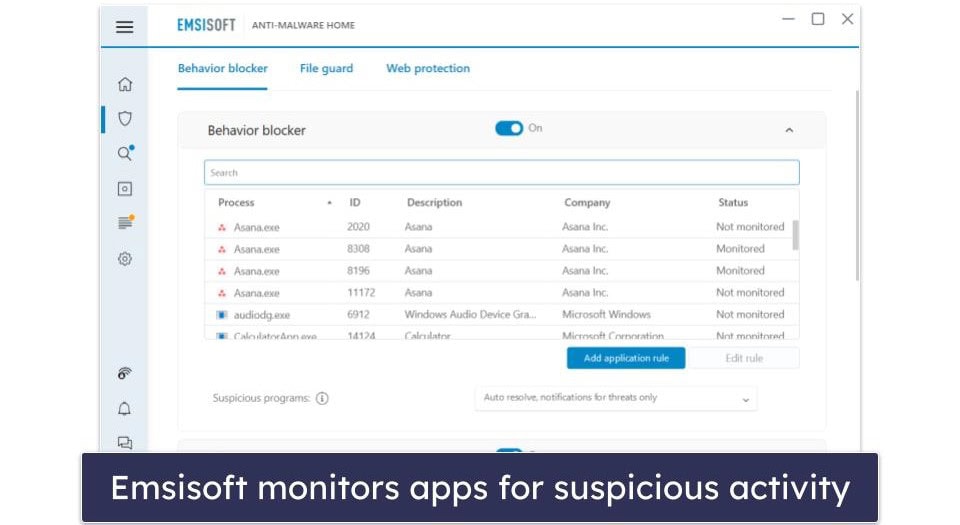Minimize the Emsisoft window
The width and height of the screenshot is (960, 525).
(789, 19)
